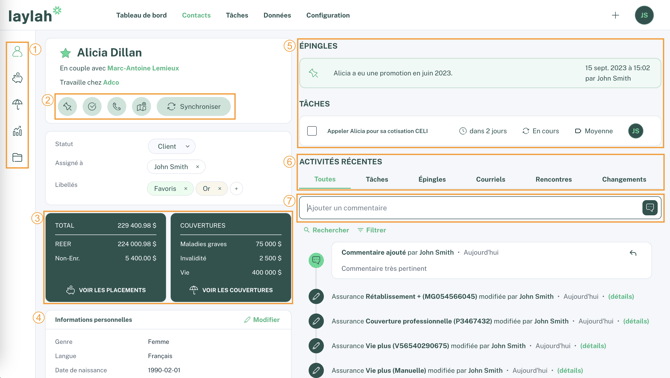Open the Configuration menu
This screenshot has width=670, height=378.
pos(328,15)
